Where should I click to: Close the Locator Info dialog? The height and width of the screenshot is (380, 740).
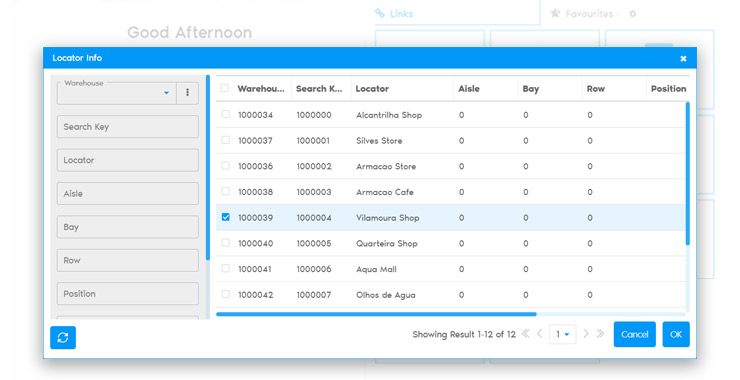point(683,59)
